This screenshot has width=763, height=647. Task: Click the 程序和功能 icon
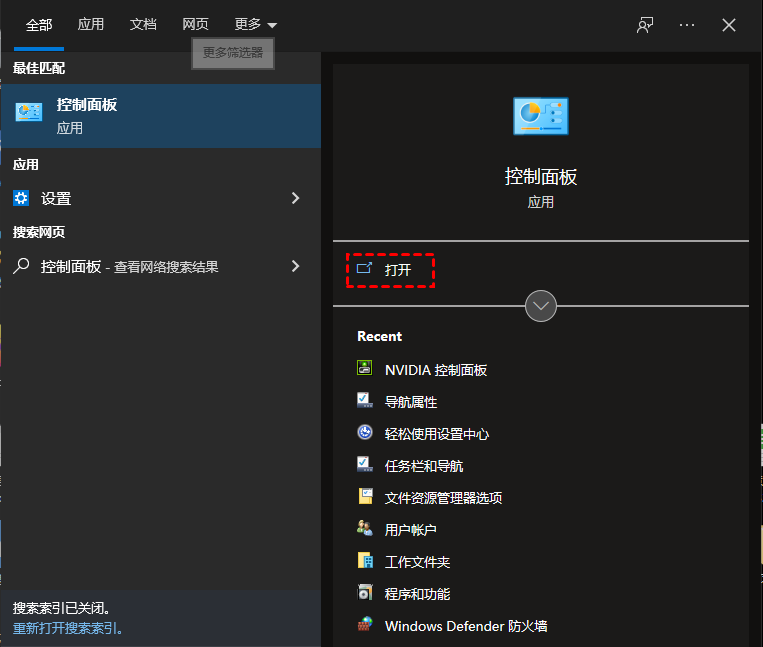point(365,593)
